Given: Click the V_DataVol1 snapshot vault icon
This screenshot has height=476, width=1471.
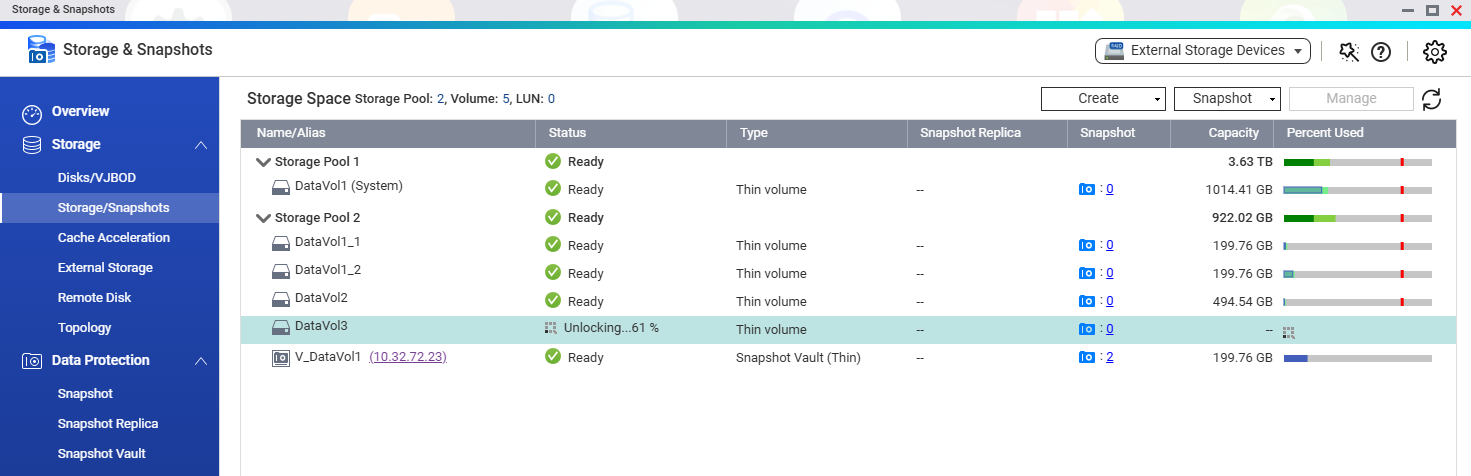Looking at the screenshot, I should pos(281,357).
